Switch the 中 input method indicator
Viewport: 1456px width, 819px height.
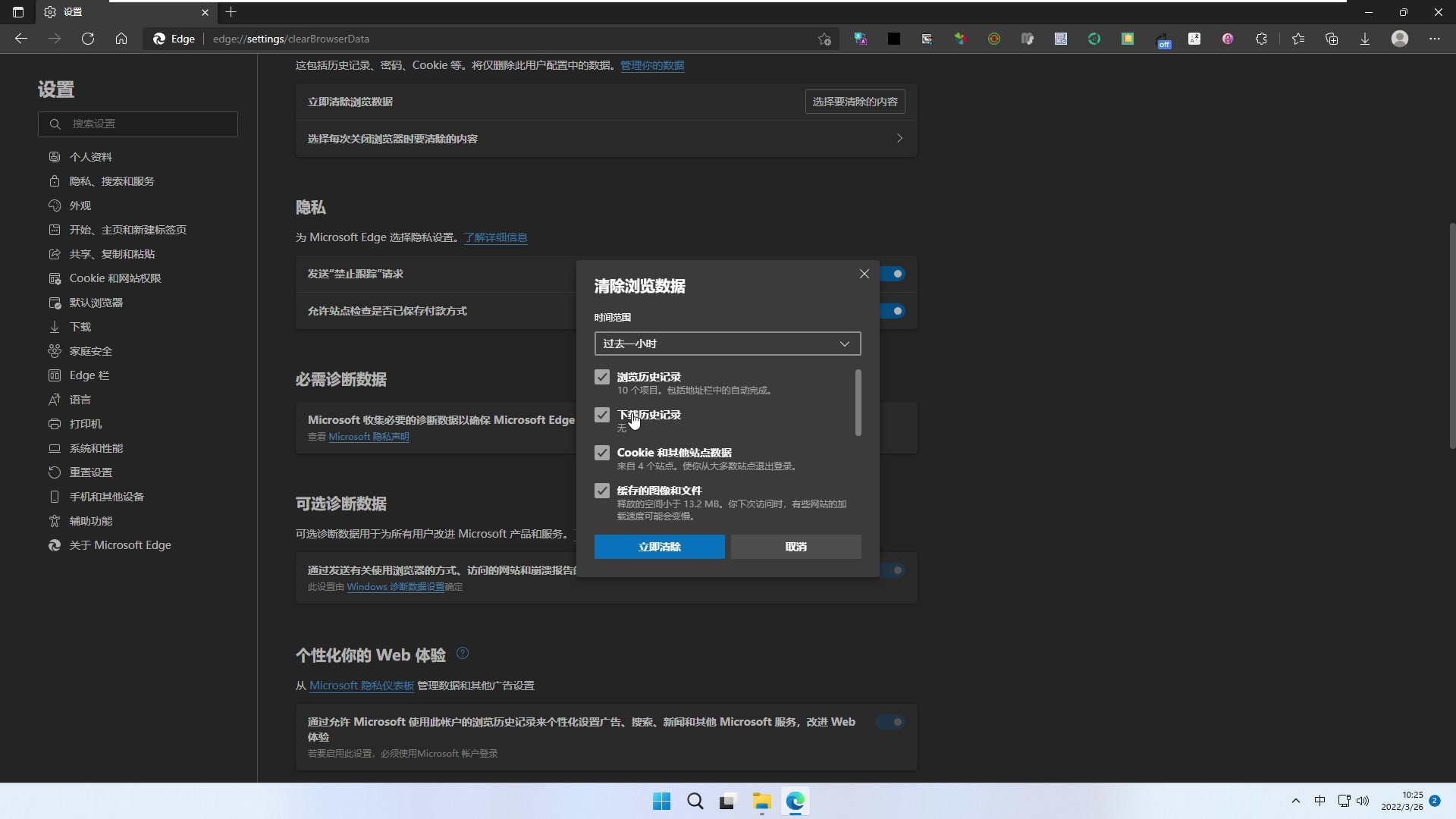[1319, 801]
